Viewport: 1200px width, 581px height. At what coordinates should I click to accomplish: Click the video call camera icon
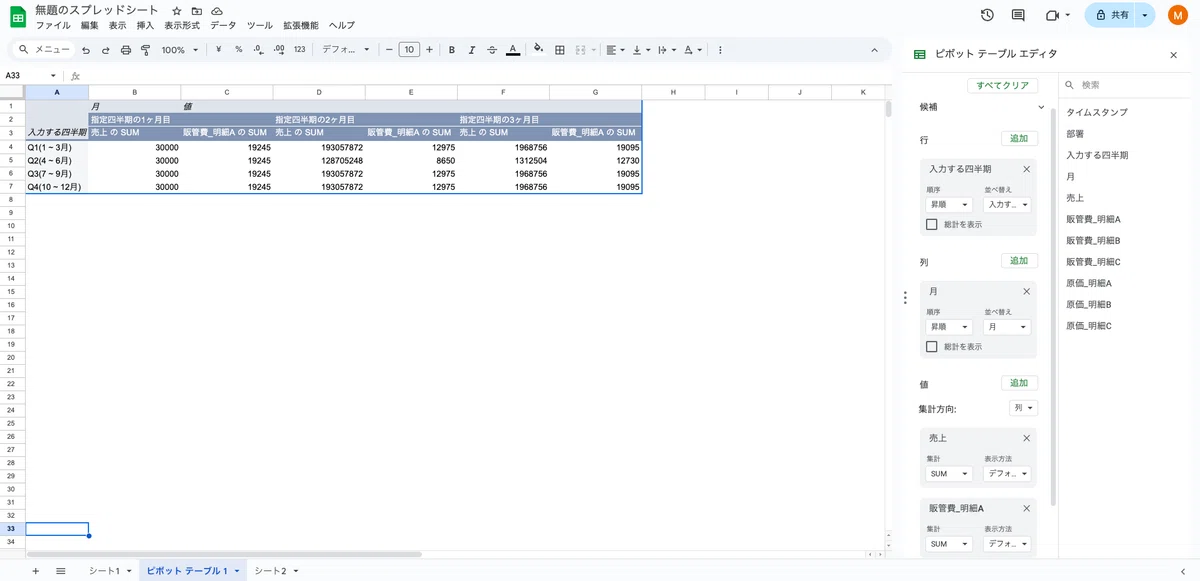pyautogui.click(x=1051, y=15)
